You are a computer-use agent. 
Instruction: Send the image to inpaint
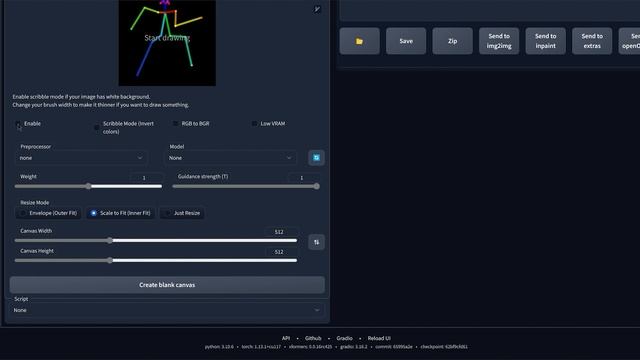pos(545,41)
